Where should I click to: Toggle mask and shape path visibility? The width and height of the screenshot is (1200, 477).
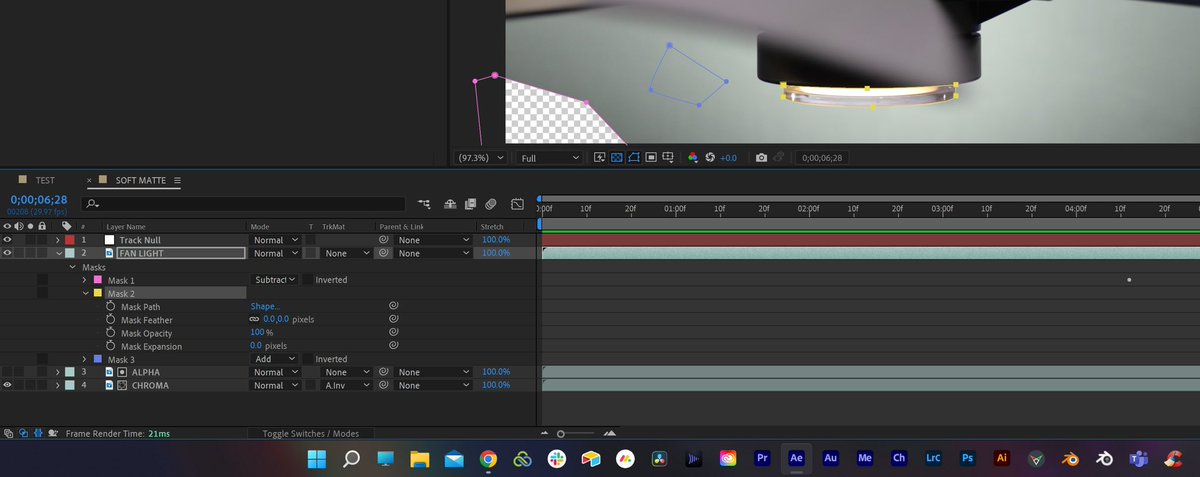point(634,158)
